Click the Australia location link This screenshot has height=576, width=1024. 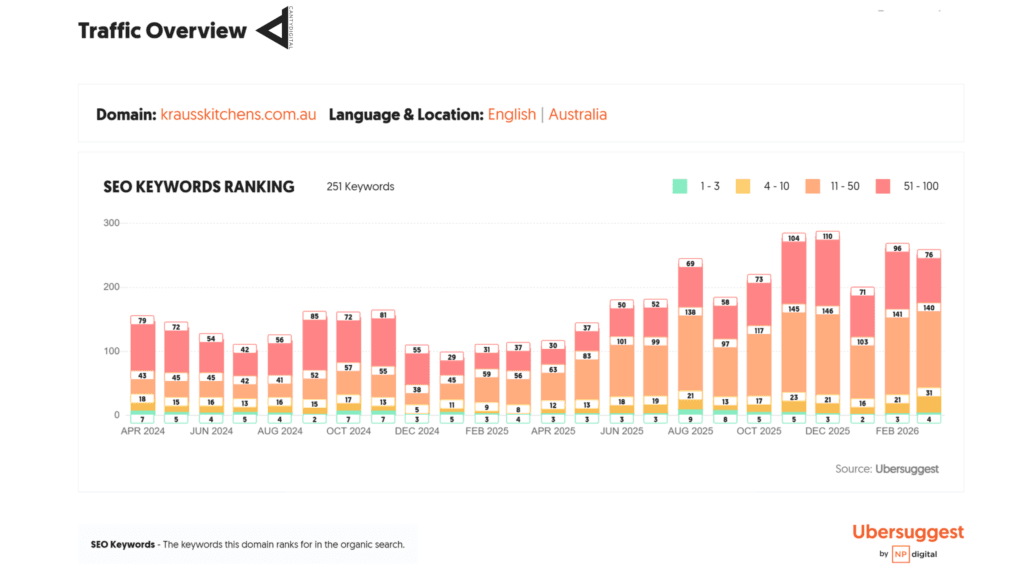[x=578, y=114]
